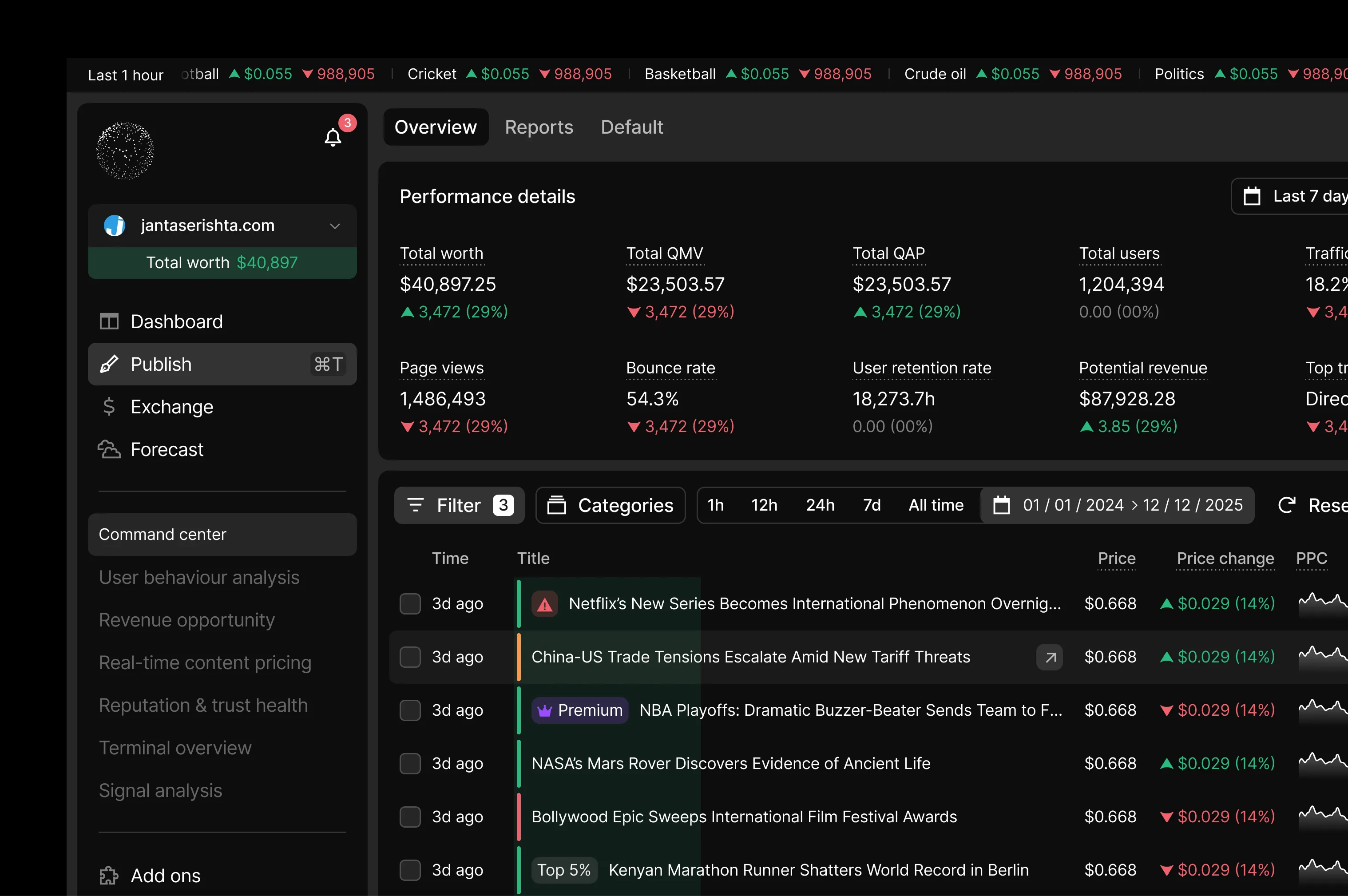Click the Last 7 days calendar icon
The width and height of the screenshot is (1348, 896).
pos(1252,196)
